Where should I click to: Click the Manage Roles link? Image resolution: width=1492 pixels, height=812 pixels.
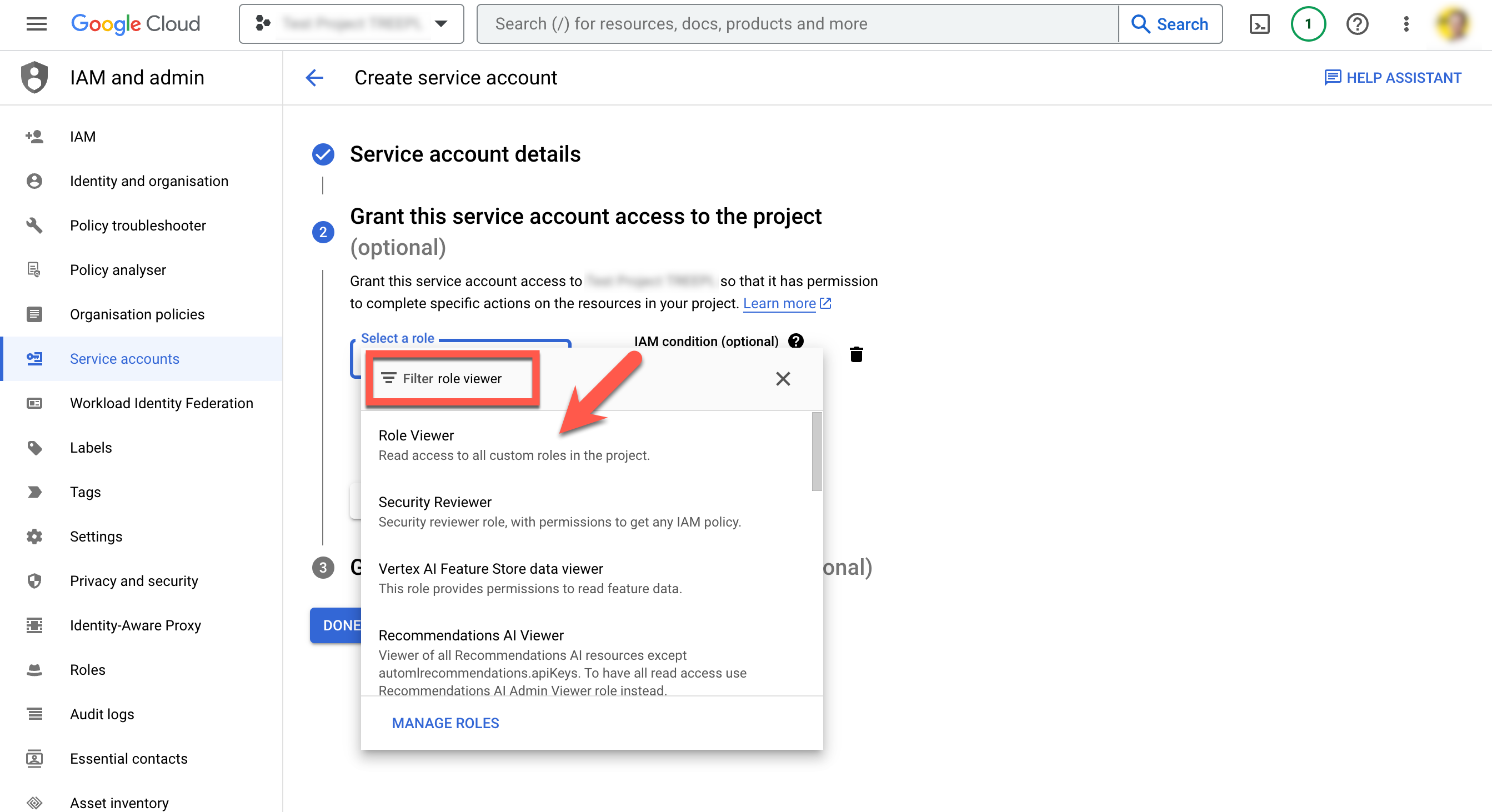(x=445, y=723)
